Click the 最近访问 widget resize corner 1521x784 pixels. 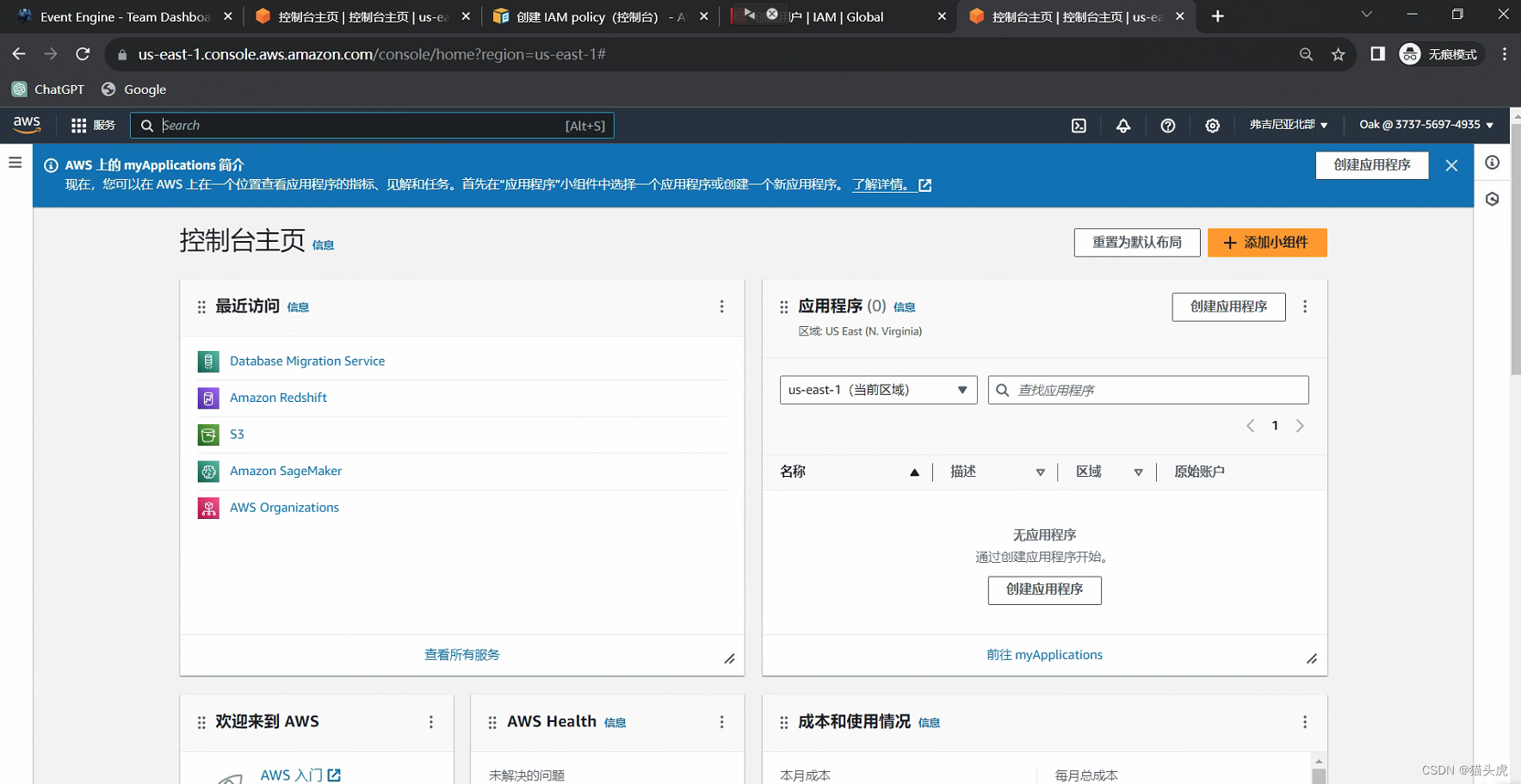(729, 658)
